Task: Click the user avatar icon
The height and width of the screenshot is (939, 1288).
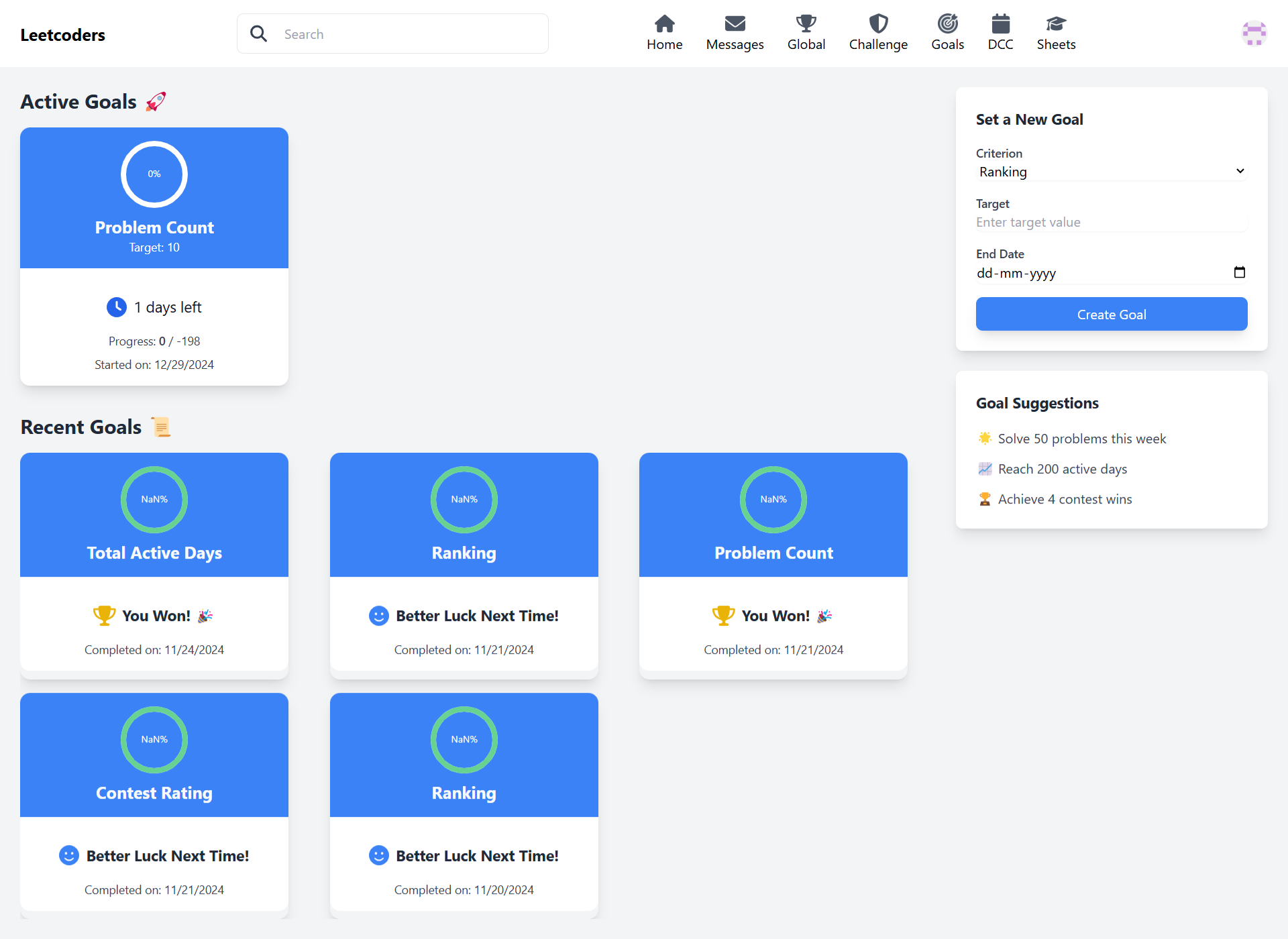Action: tap(1253, 34)
